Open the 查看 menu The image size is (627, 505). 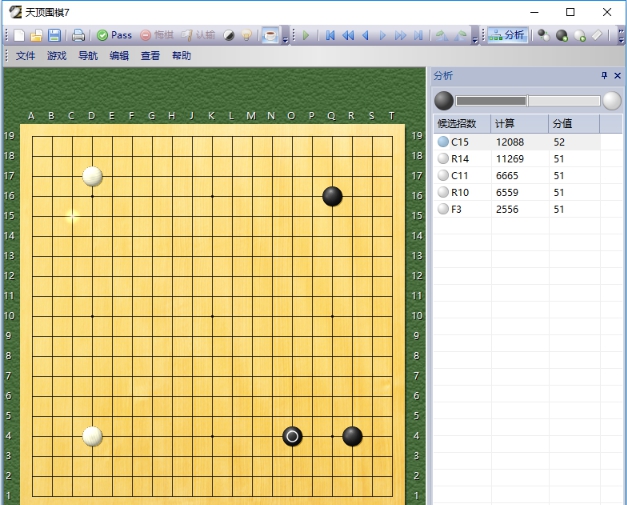pos(150,56)
